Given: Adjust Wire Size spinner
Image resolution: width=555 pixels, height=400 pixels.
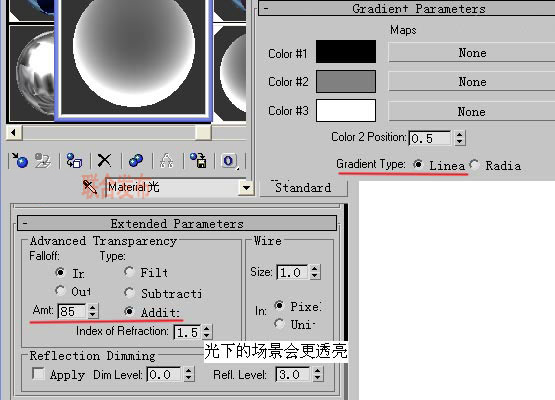Looking at the screenshot, I should coord(315,272).
